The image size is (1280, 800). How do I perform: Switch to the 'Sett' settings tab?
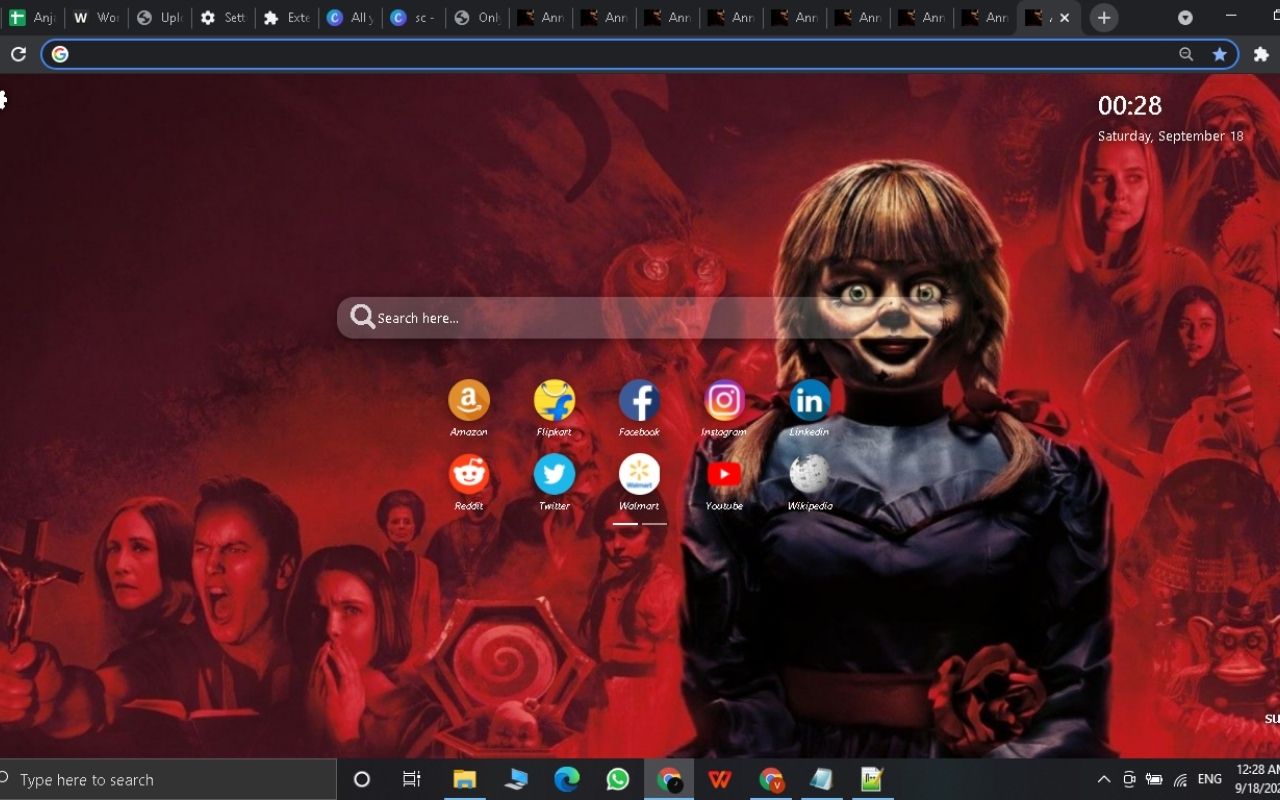click(x=222, y=18)
